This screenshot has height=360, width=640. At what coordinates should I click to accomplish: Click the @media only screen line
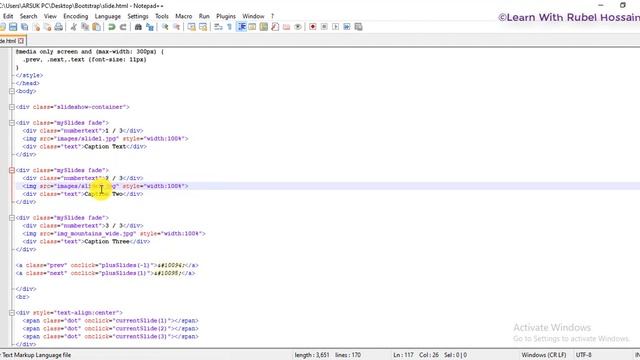(89, 52)
